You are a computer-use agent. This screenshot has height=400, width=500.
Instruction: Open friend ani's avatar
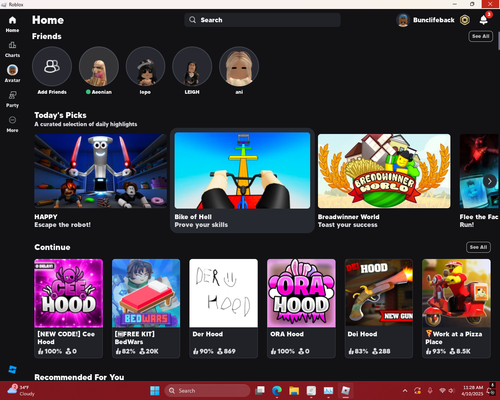click(239, 66)
